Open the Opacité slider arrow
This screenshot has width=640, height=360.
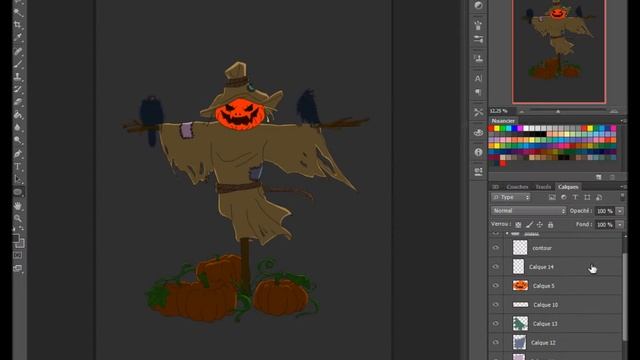620,211
